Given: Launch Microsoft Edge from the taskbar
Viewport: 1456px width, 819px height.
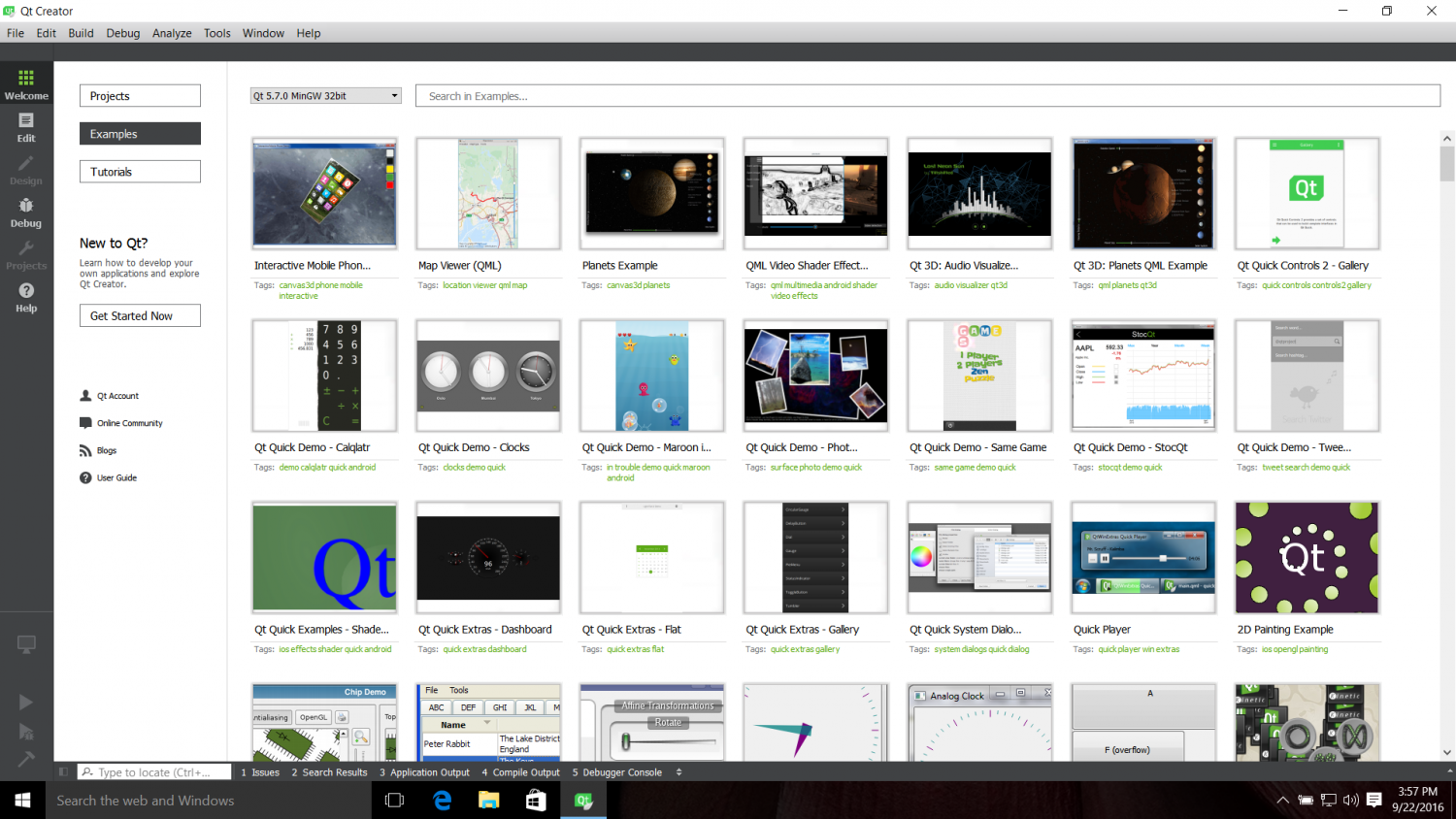Looking at the screenshot, I should click(442, 800).
